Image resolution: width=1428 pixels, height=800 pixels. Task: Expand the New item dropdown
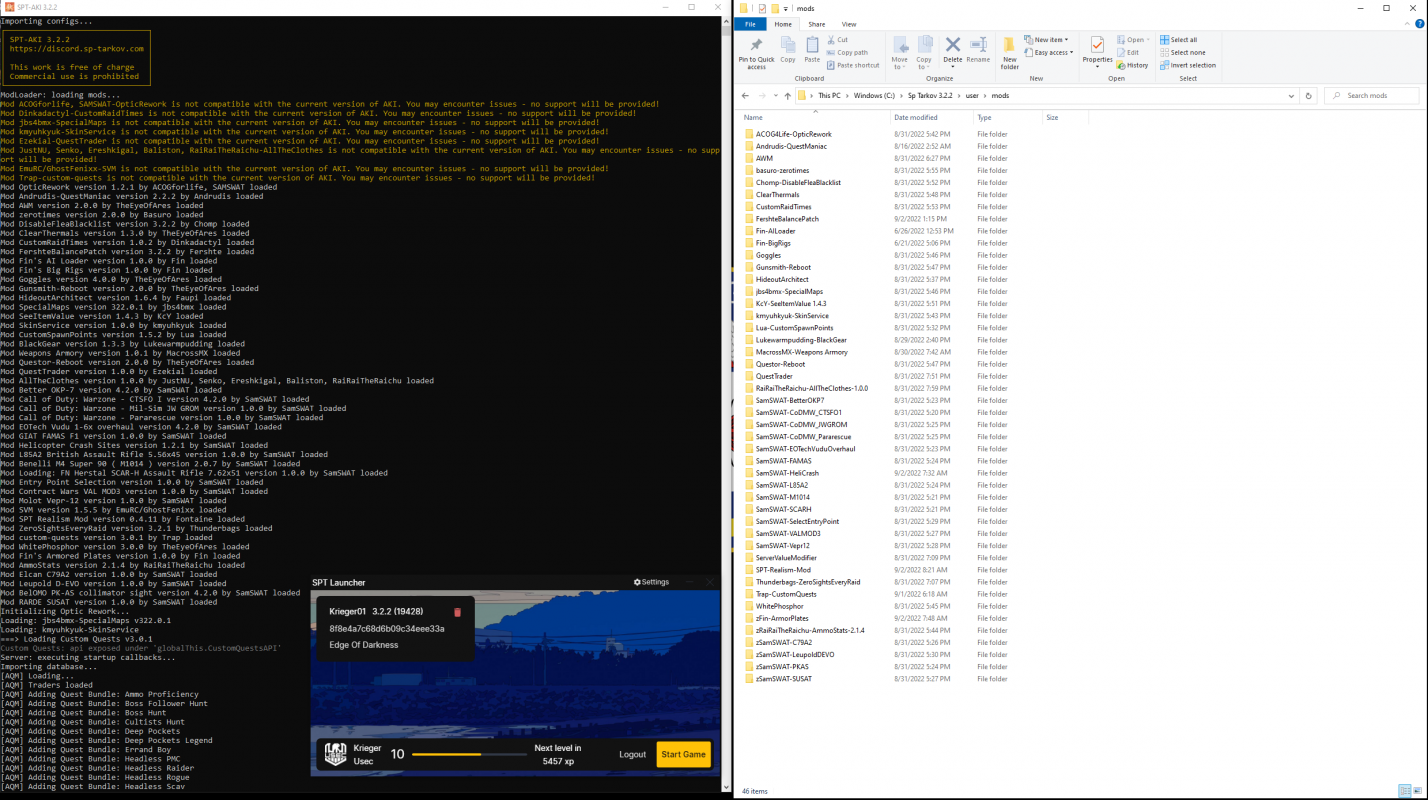1050,40
